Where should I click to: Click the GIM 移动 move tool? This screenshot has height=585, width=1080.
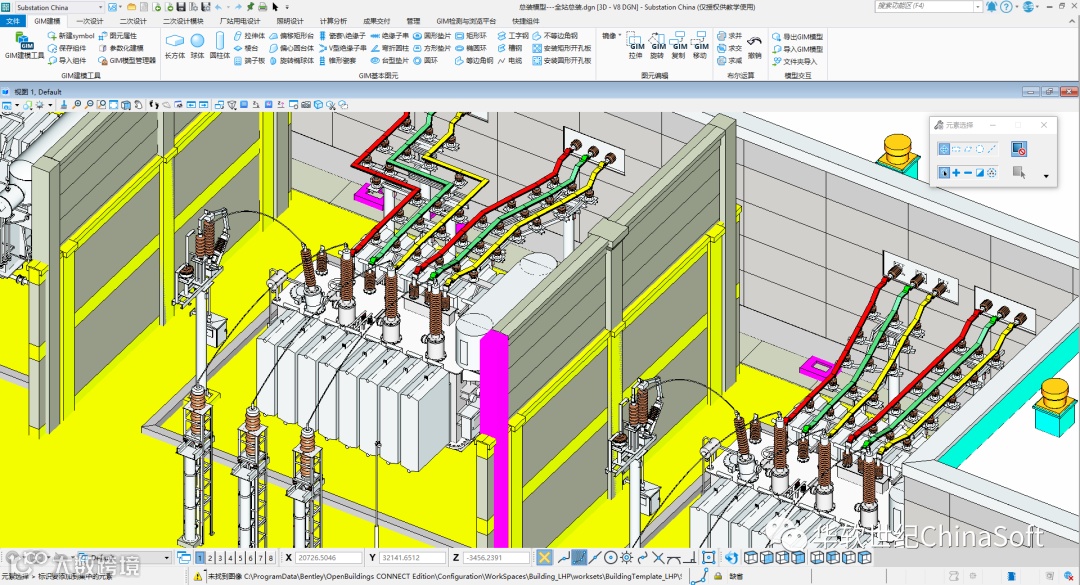tap(700, 45)
